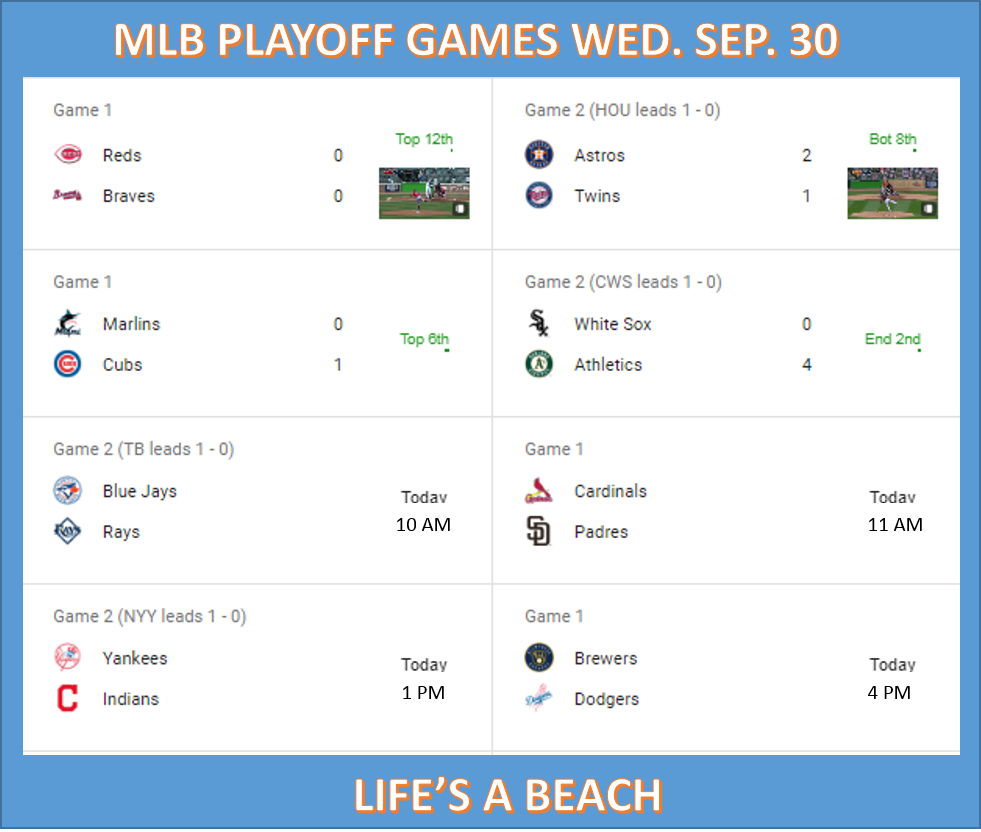Screen dimensions: 981x832
Task: Select the Yankees team name
Action: 135,658
